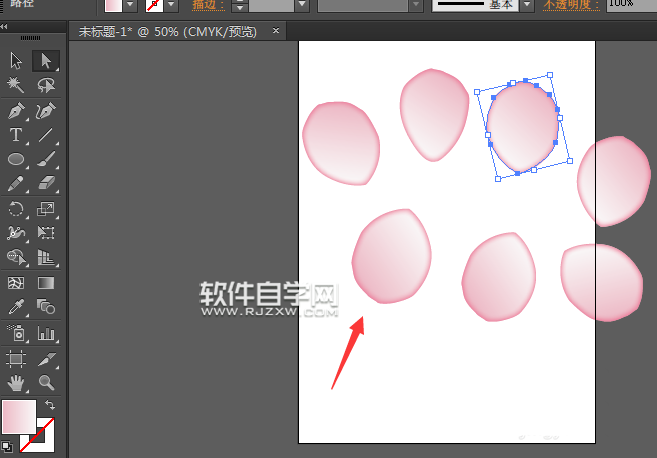Image resolution: width=657 pixels, height=458 pixels.
Task: Select the Pen tool
Action: (x=16, y=111)
